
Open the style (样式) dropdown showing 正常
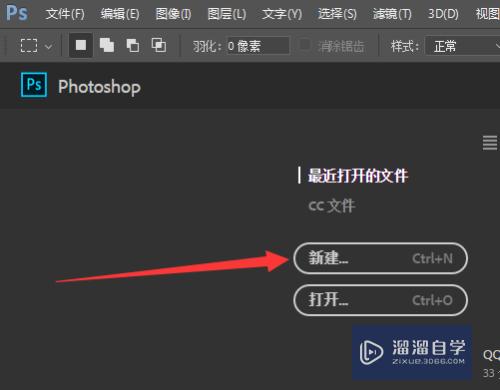463,46
